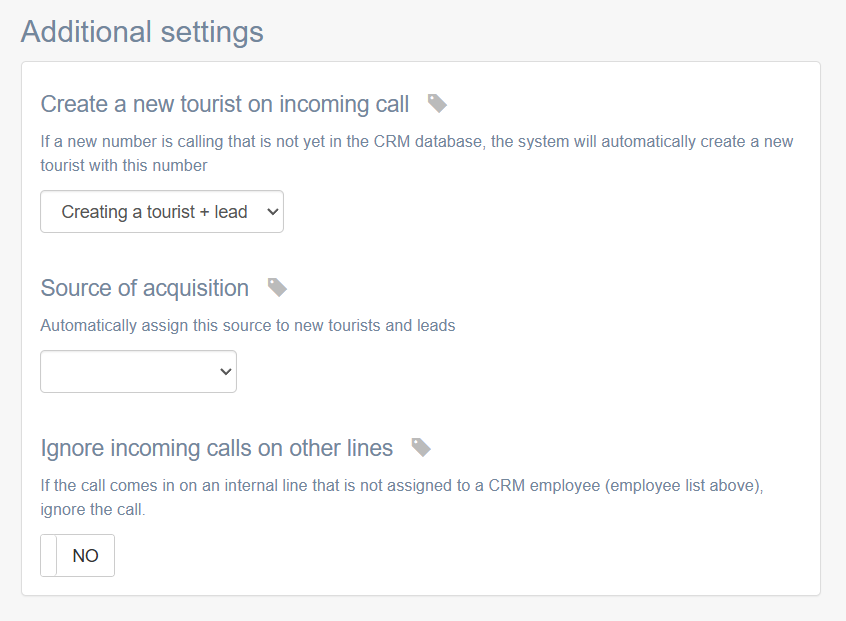Screen dimensions: 846x621
Task: Open the Creating a tourist + lead dropdown
Action: (162, 212)
